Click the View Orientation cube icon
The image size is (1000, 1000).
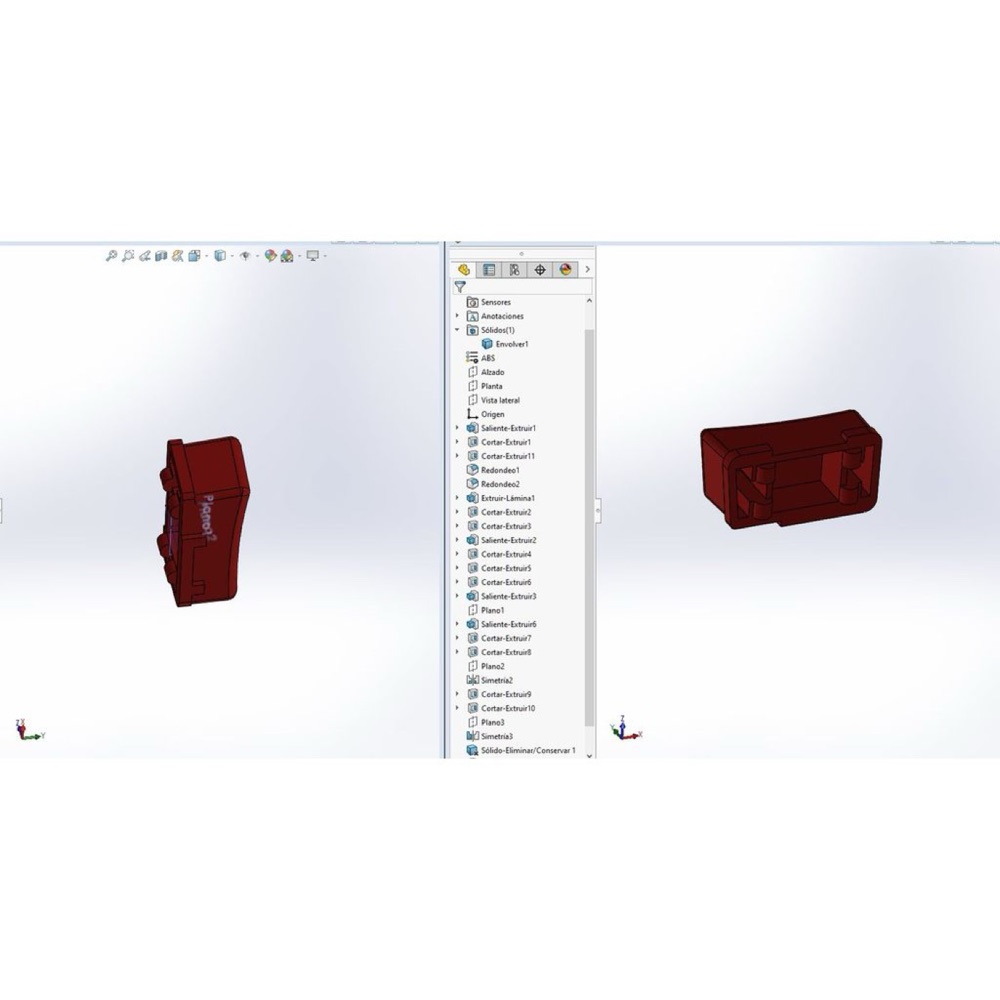194,256
